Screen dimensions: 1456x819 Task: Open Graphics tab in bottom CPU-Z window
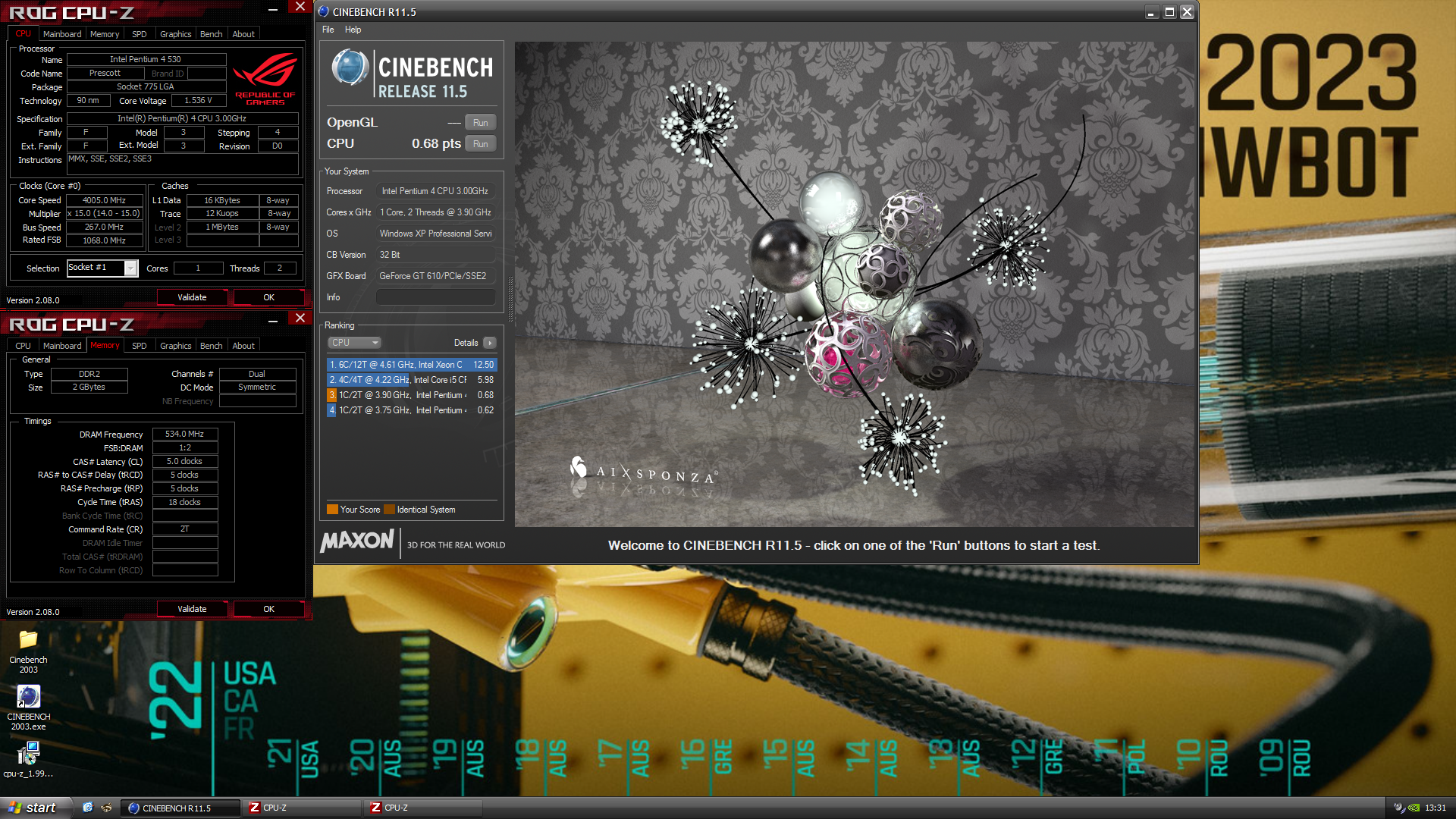coord(176,346)
